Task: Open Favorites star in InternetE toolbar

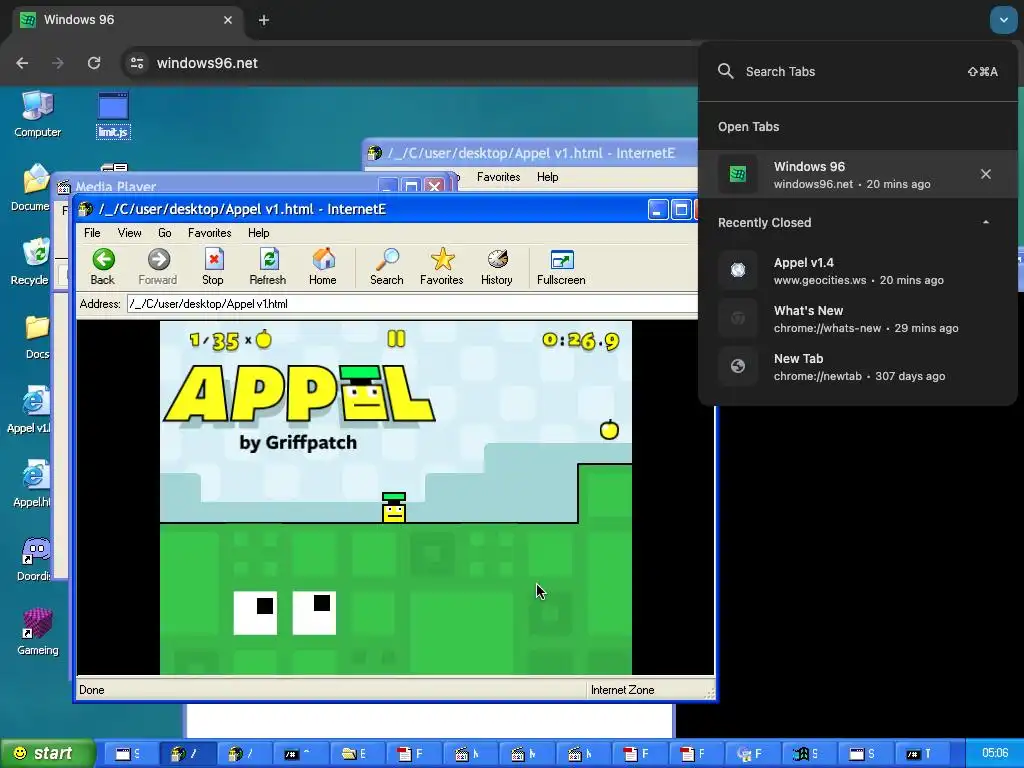Action: (x=441, y=266)
